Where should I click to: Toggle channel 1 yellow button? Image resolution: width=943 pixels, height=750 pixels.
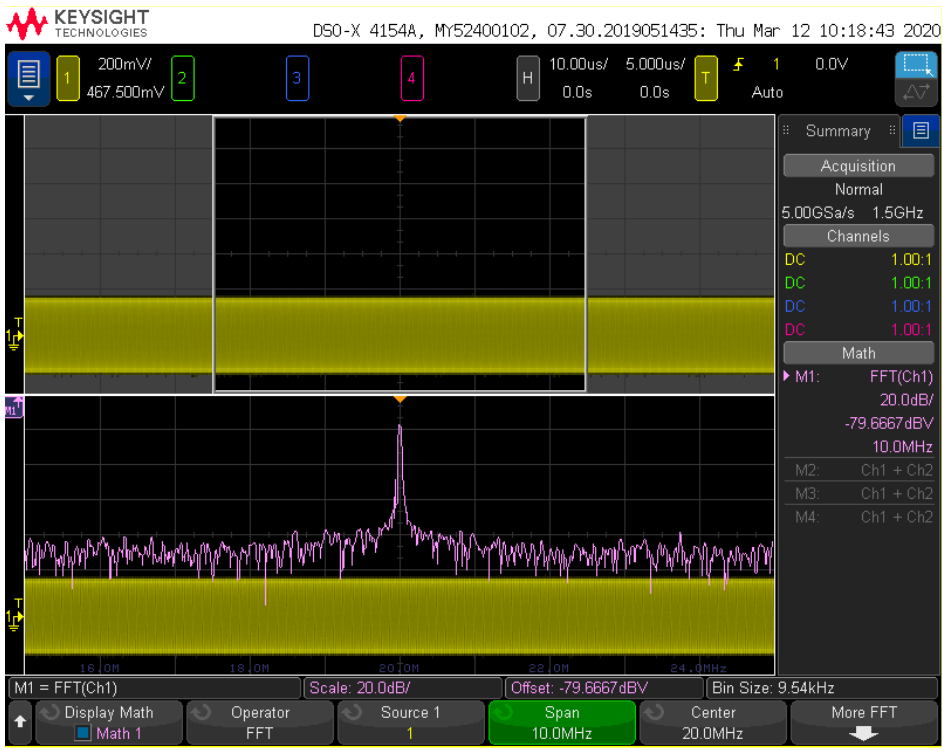click(x=68, y=78)
